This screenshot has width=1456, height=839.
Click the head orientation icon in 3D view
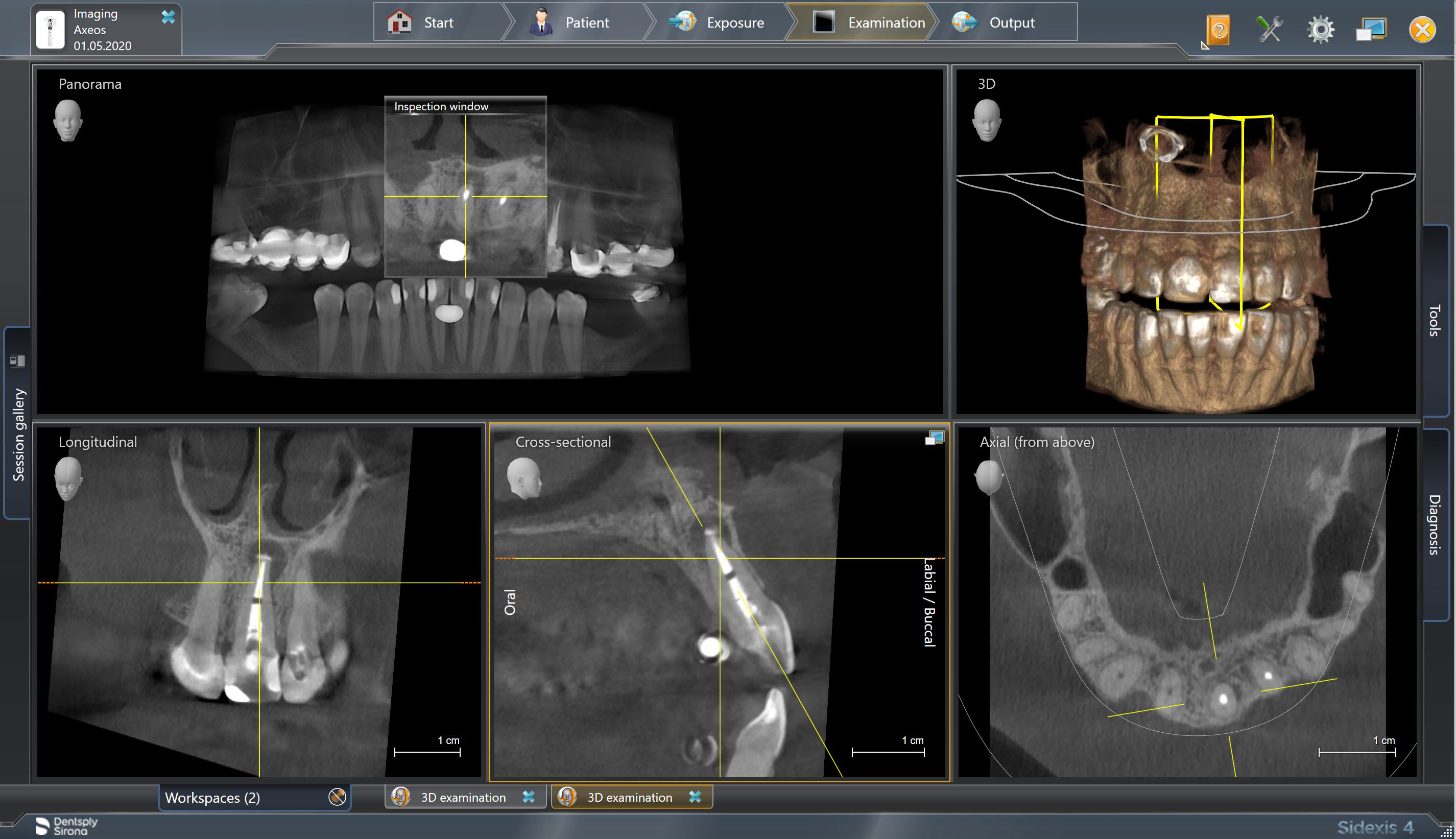click(987, 121)
